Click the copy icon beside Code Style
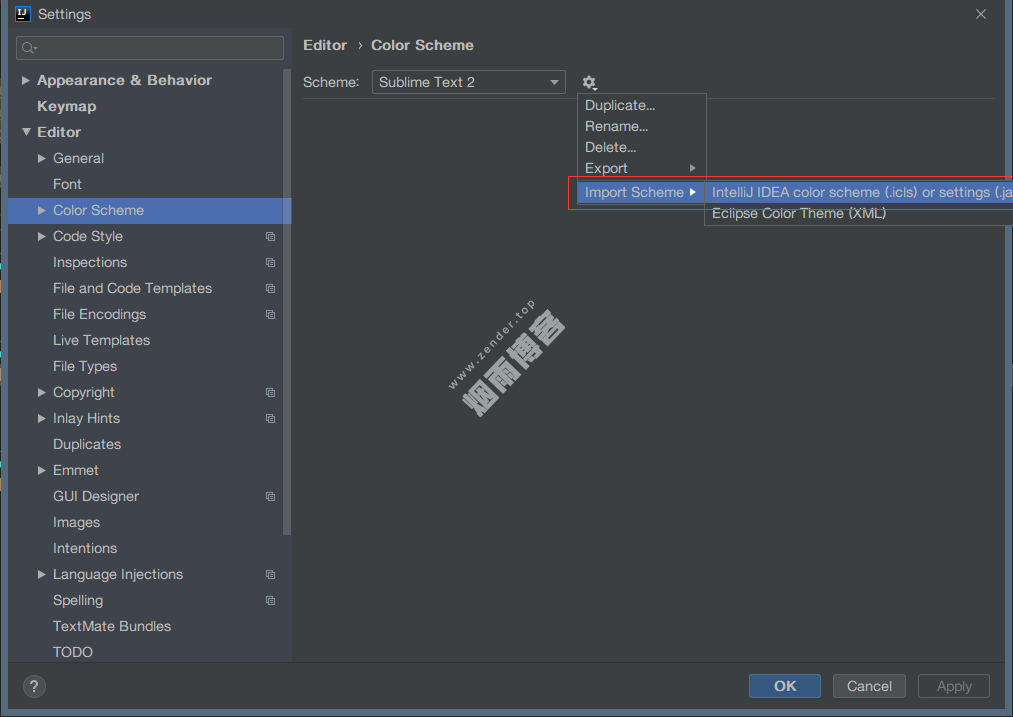This screenshot has width=1013, height=717. [x=270, y=237]
